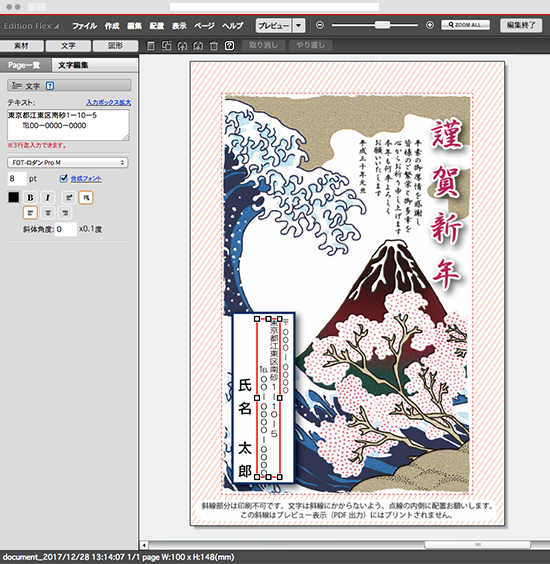550x564 pixels.
Task: Open the ファイル menu
Action: [x=85, y=26]
